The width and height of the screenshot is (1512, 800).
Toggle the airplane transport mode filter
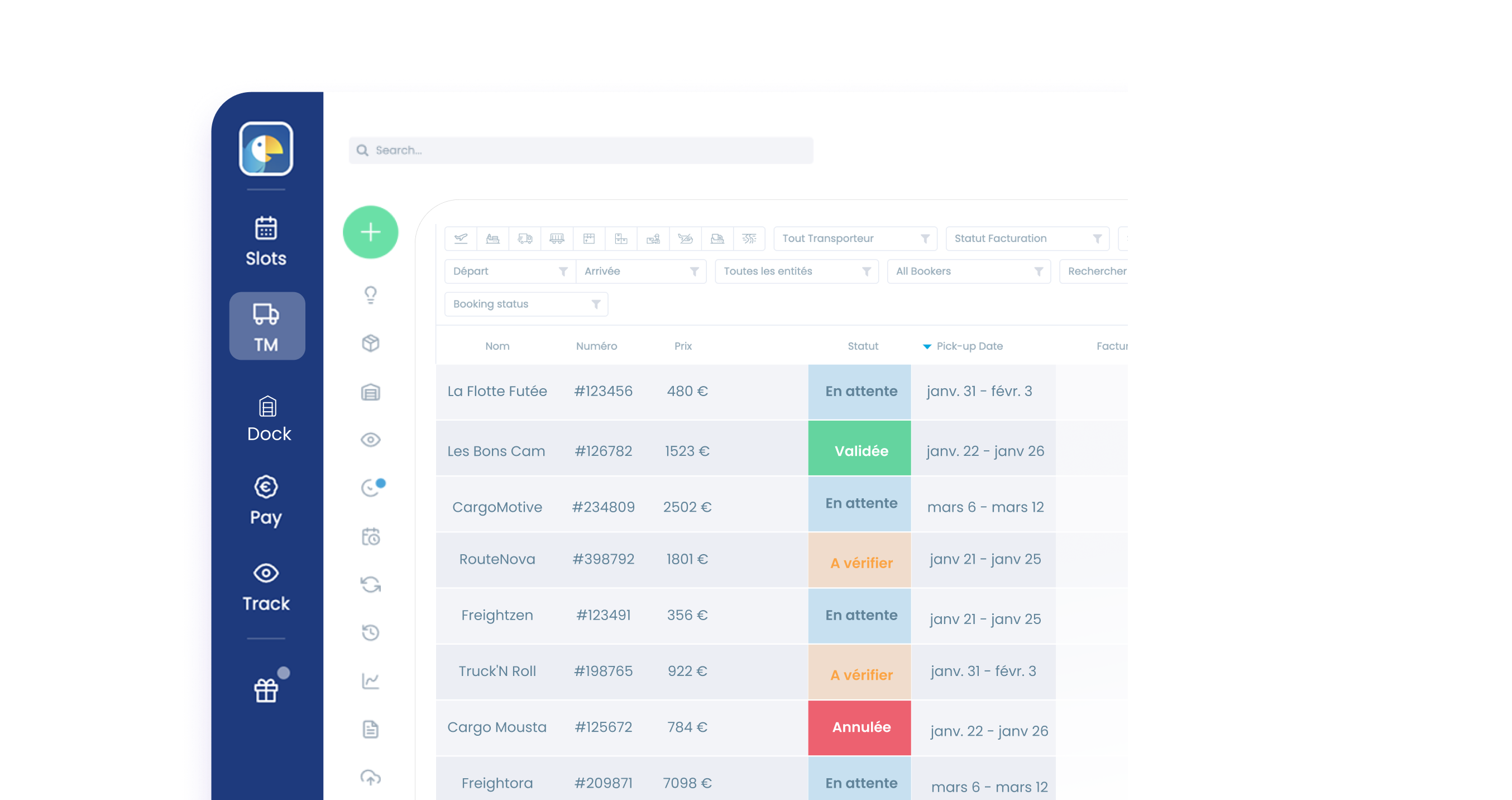(x=461, y=238)
